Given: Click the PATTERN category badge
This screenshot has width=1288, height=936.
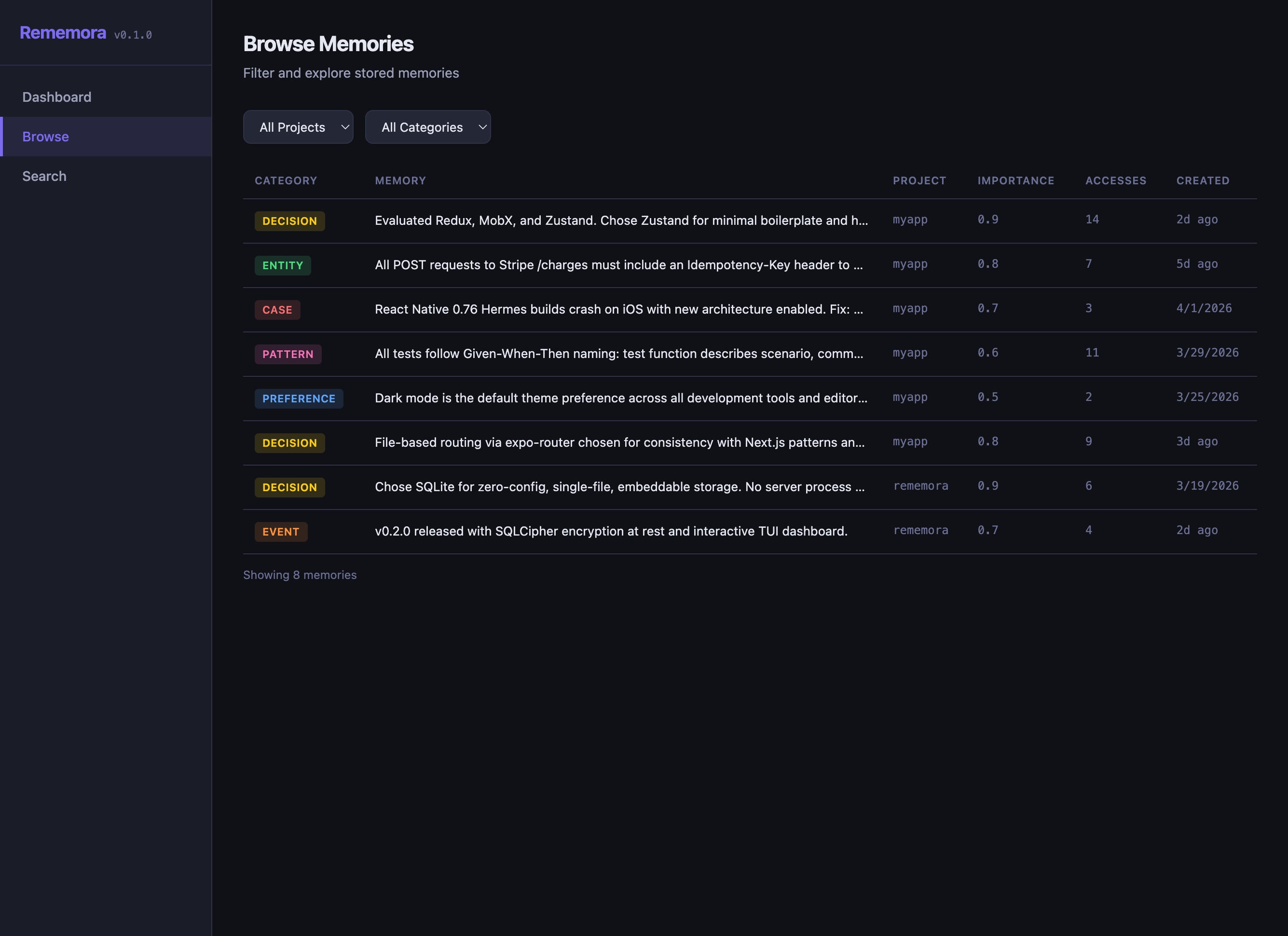Looking at the screenshot, I should [x=288, y=354].
